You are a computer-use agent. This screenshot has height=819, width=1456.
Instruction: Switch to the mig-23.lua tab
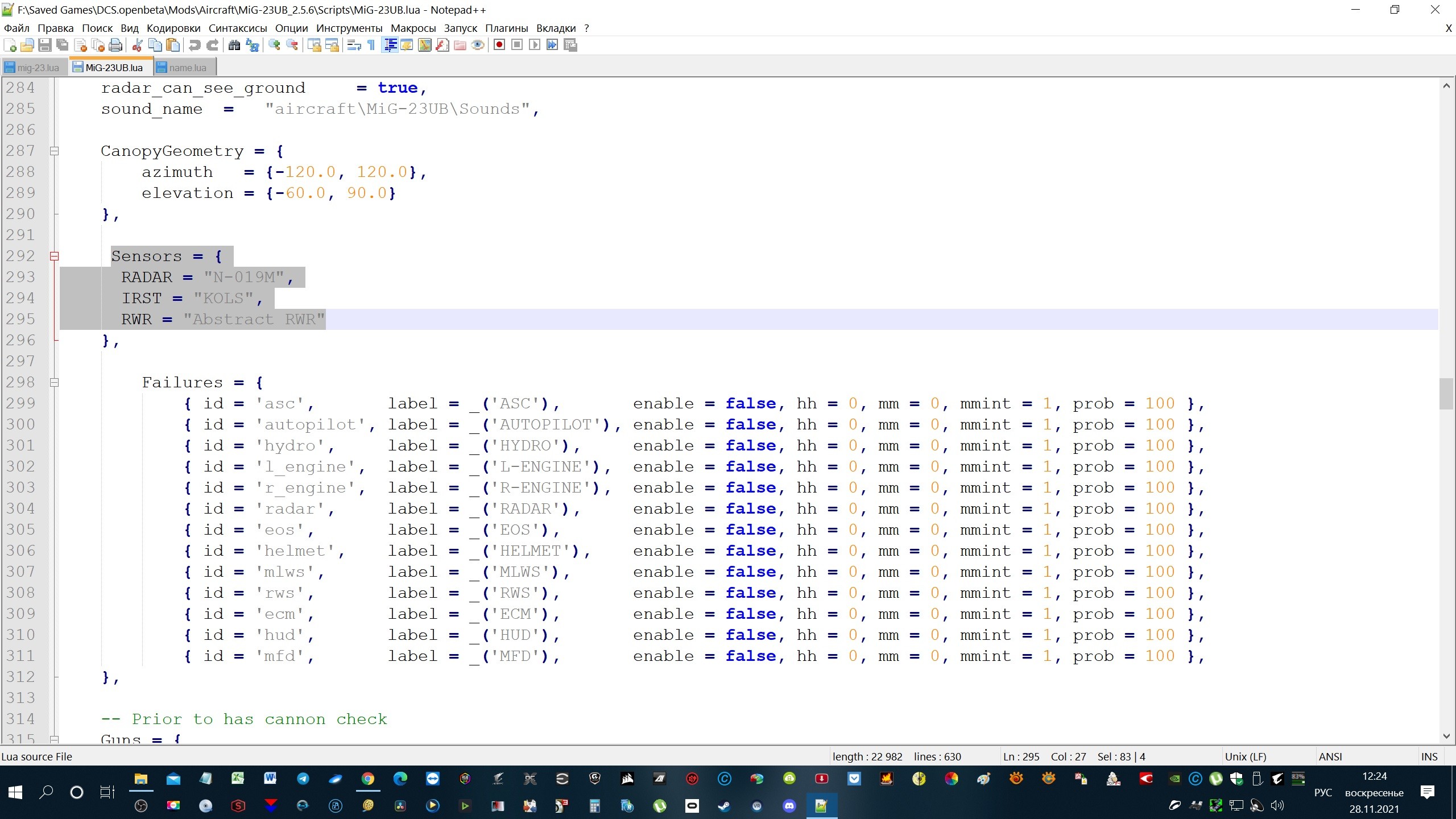[33, 68]
